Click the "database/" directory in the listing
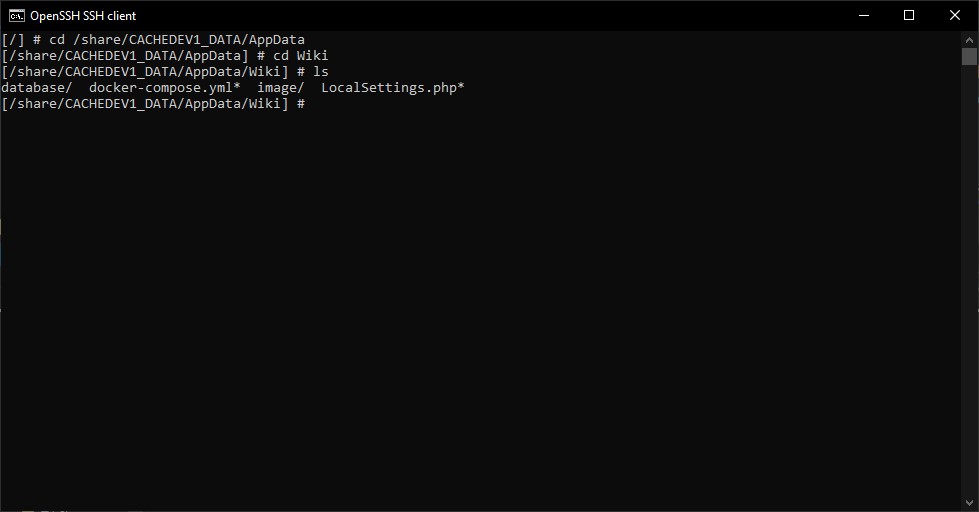The image size is (979, 512). tap(36, 88)
